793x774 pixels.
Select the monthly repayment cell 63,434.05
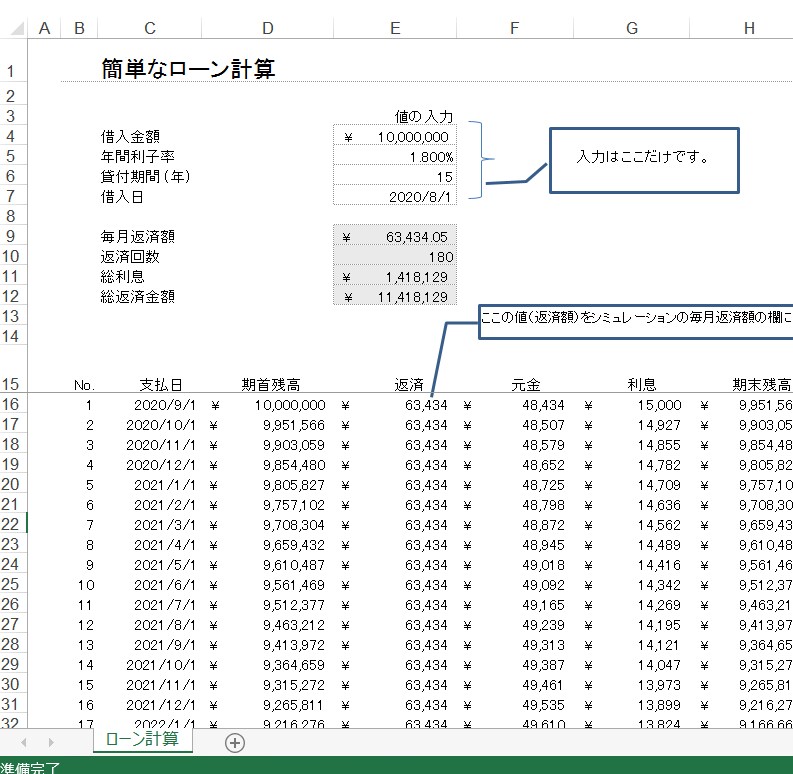395,237
